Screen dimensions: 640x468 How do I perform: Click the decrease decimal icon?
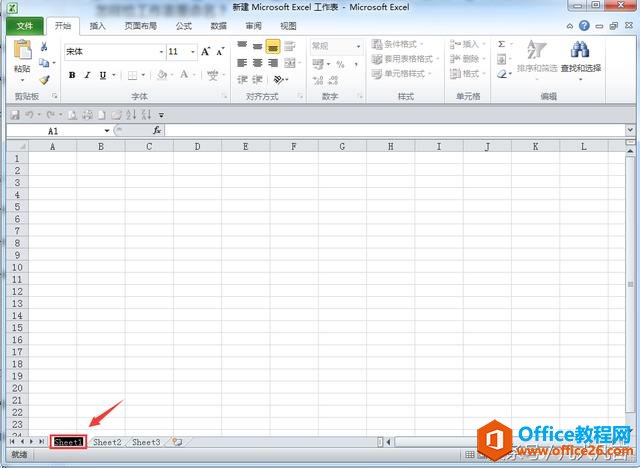[333, 80]
